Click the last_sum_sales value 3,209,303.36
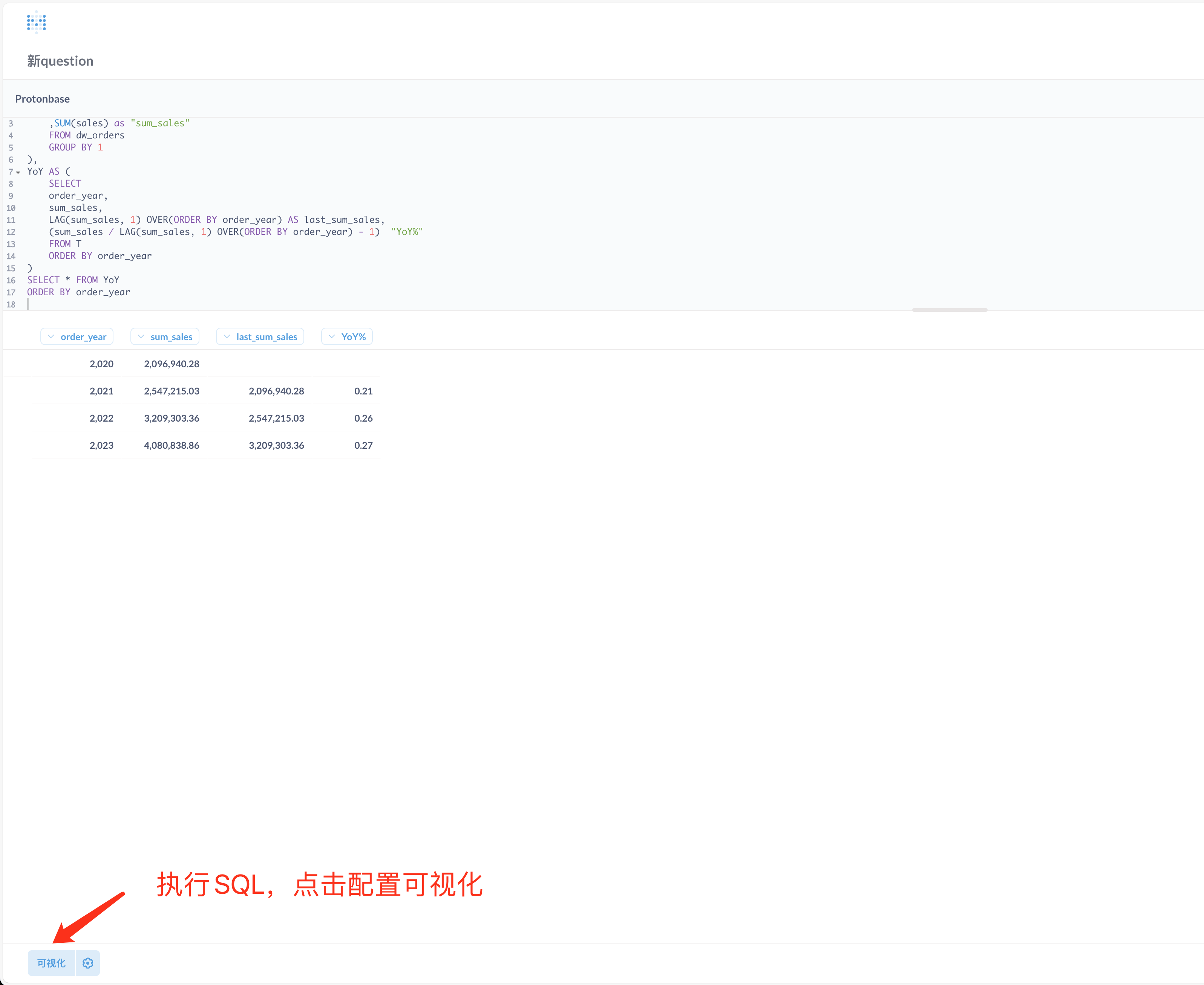This screenshot has width=1204, height=985. click(277, 445)
